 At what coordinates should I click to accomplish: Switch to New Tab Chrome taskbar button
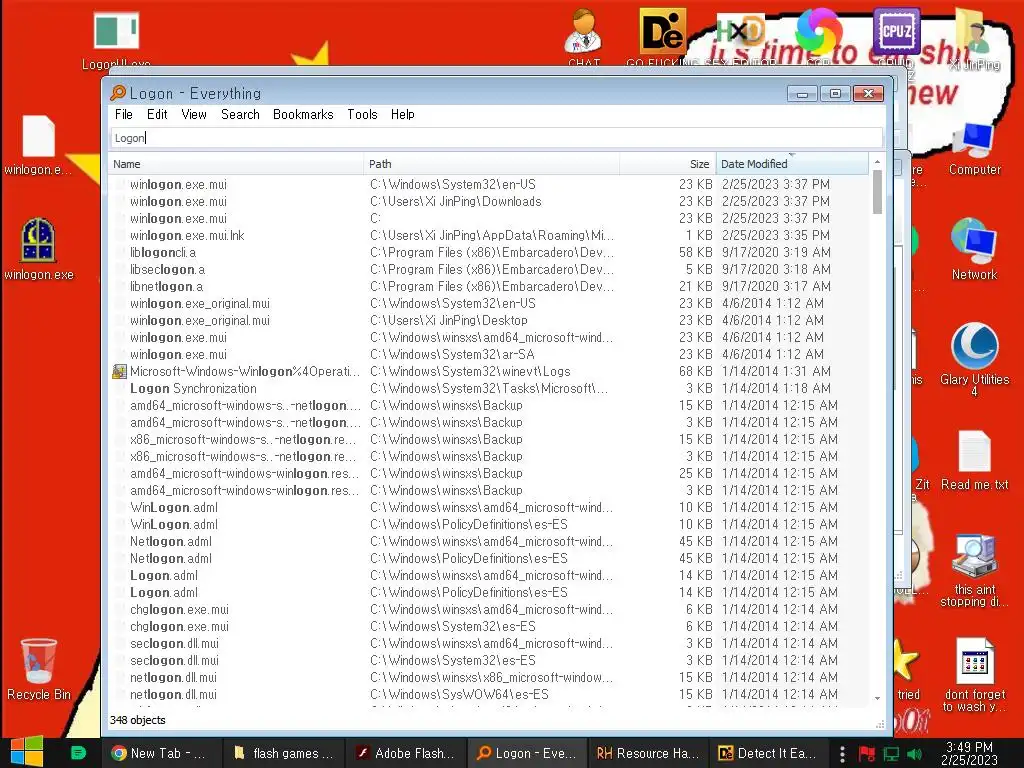pyautogui.click(x=161, y=753)
